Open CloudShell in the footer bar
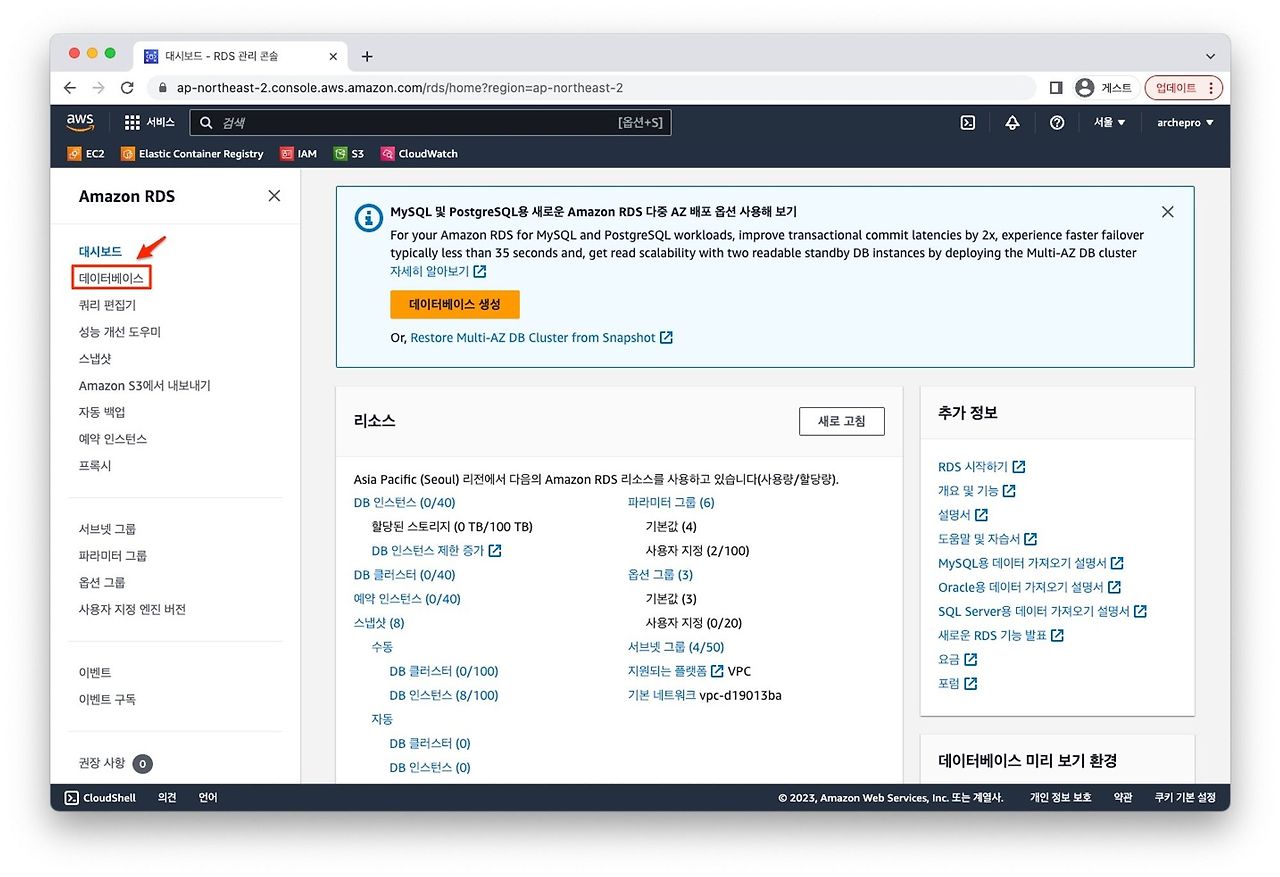The width and height of the screenshot is (1280, 877). [100, 797]
